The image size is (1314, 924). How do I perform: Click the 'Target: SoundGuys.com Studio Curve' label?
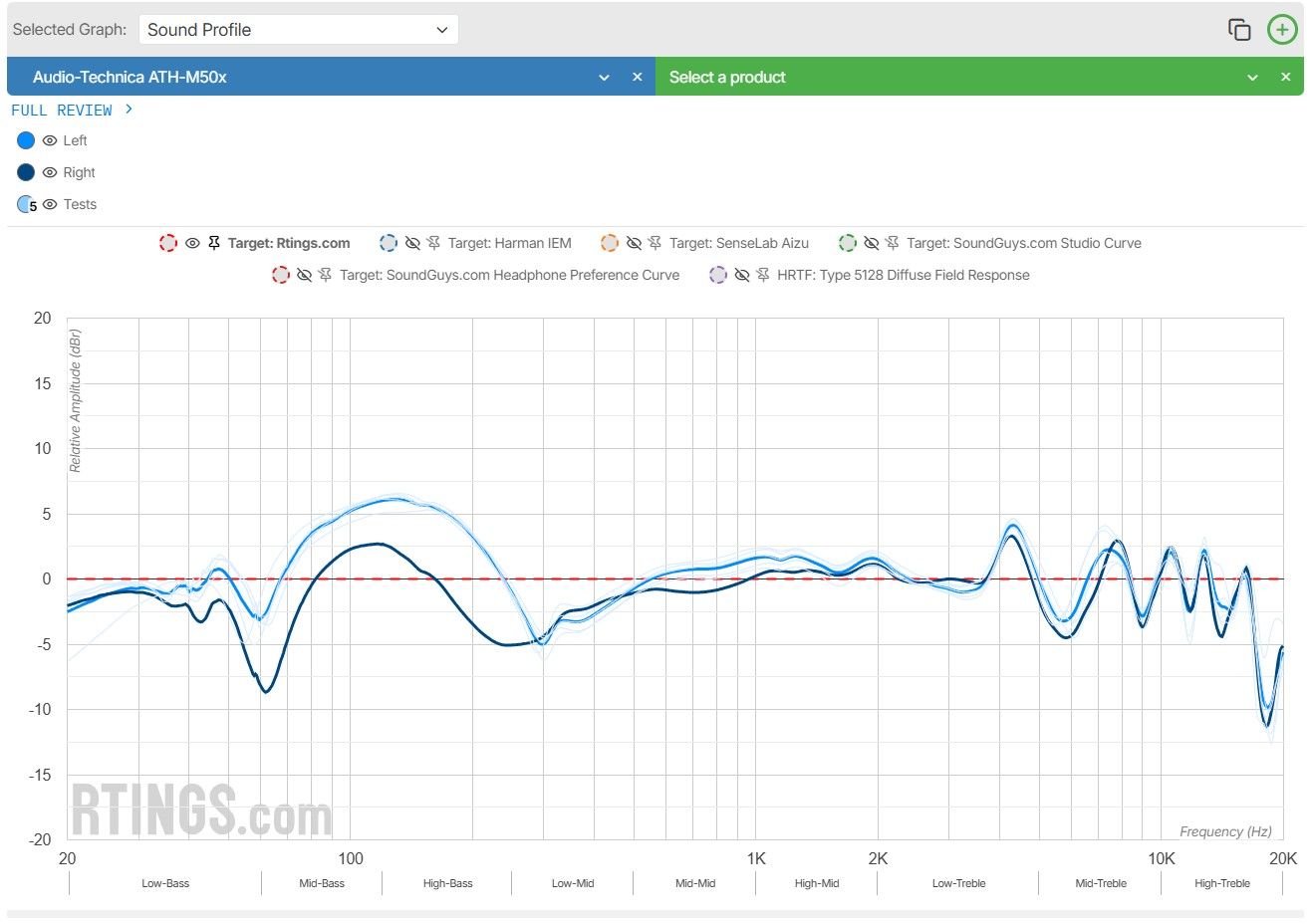[x=1024, y=243]
